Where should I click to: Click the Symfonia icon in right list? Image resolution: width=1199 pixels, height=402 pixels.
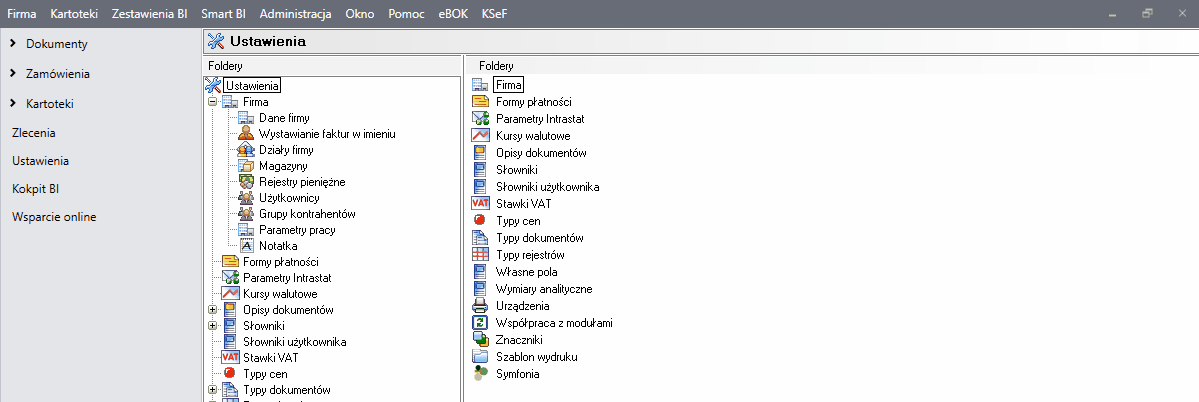pos(479,374)
